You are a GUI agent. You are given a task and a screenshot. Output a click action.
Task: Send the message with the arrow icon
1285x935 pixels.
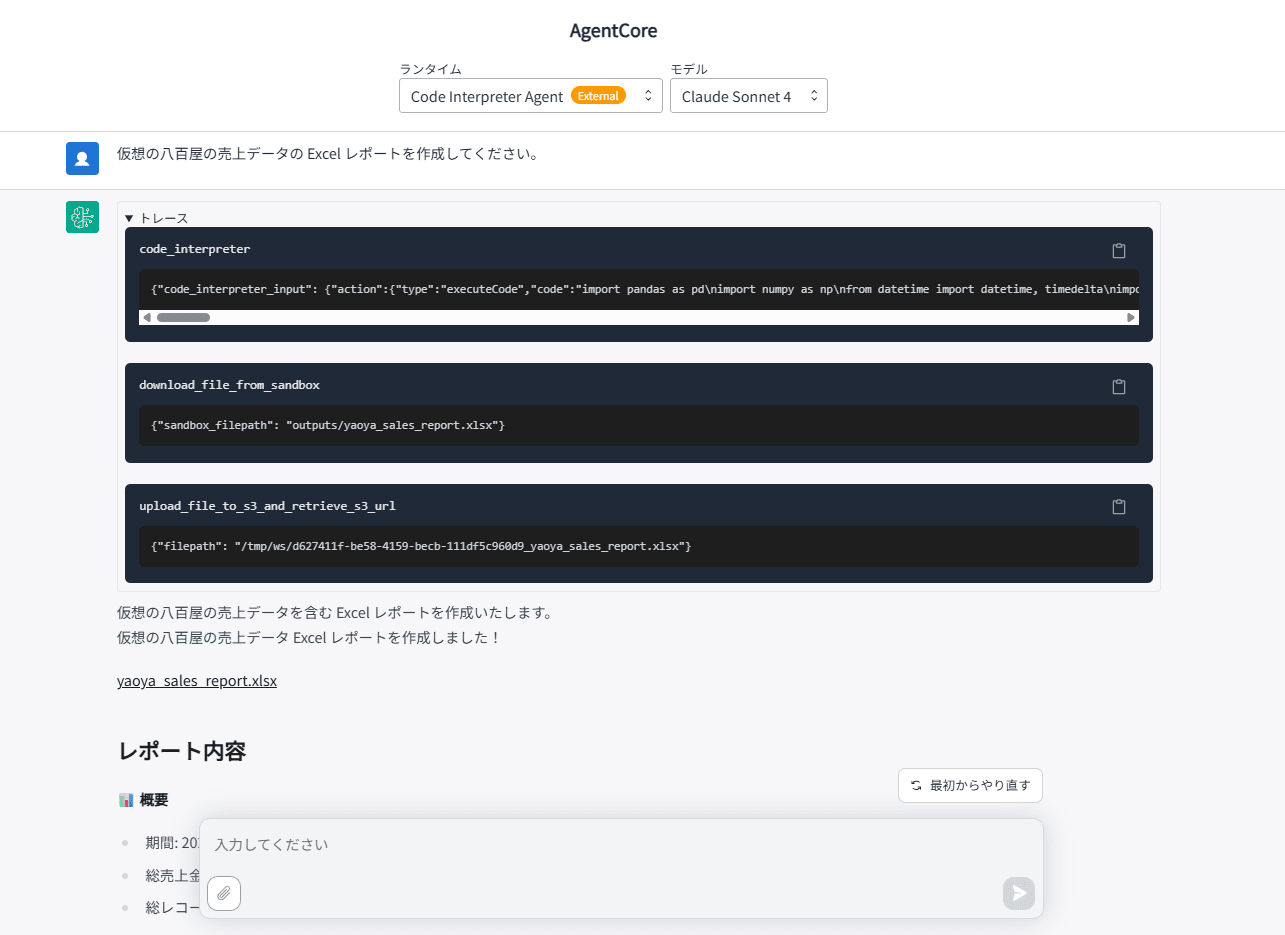click(1018, 893)
